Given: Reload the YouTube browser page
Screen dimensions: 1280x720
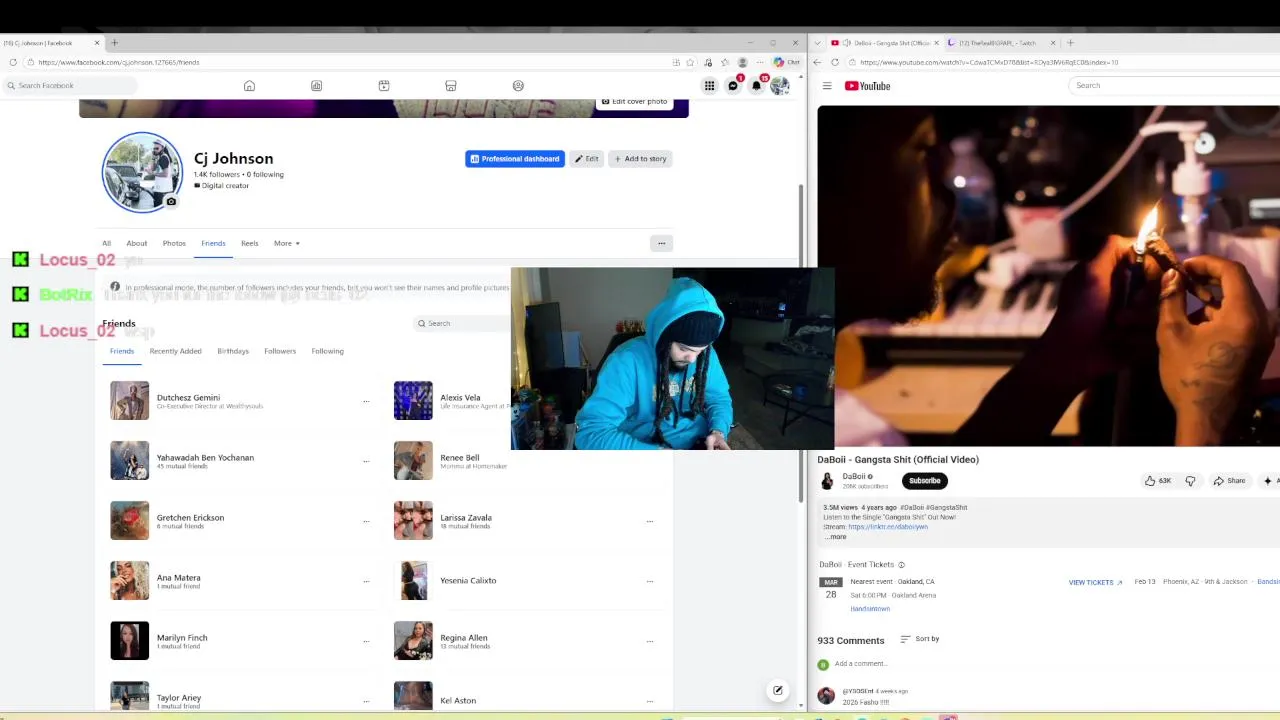Looking at the screenshot, I should (835, 62).
